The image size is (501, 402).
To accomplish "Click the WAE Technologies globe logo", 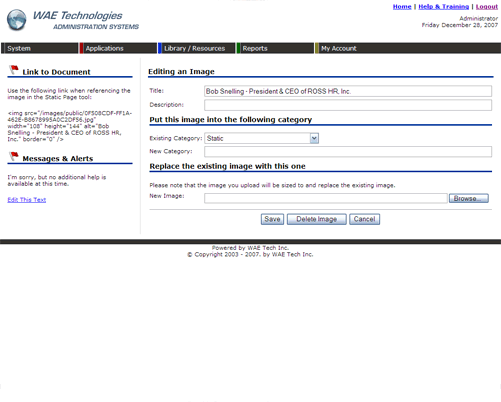I will (17, 20).
